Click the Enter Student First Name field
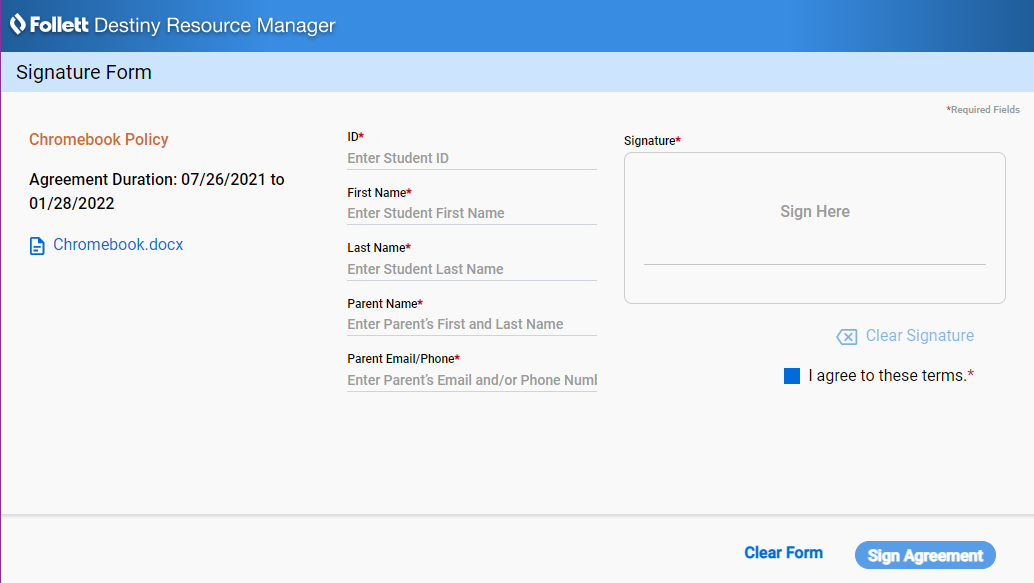The height and width of the screenshot is (583, 1034). (x=471, y=213)
